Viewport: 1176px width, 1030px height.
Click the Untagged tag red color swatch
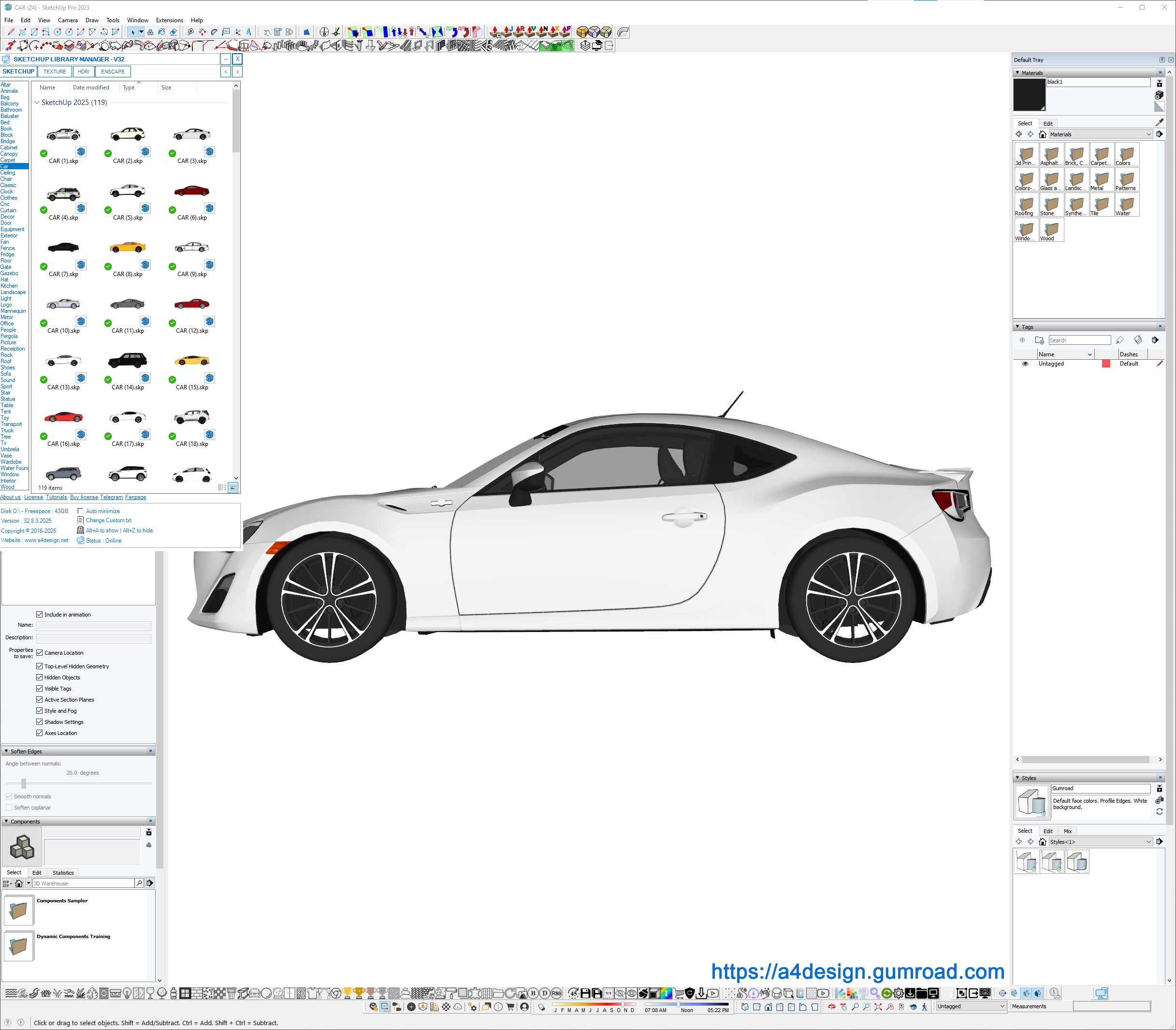[1106, 364]
